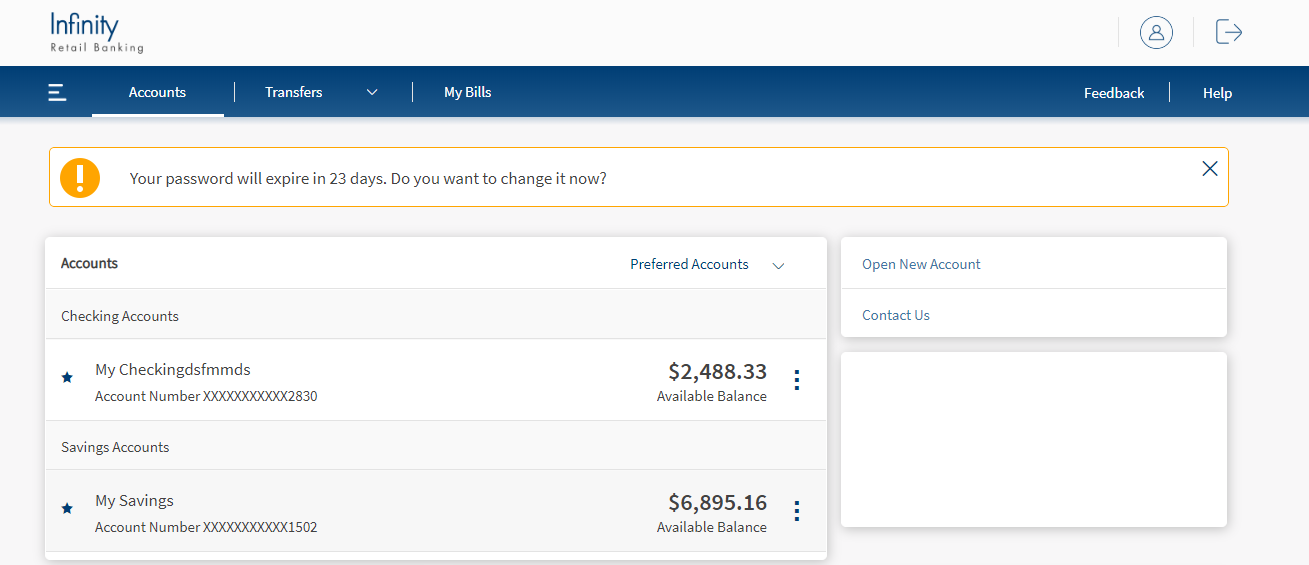Switch to the Accounts tab

point(157,92)
